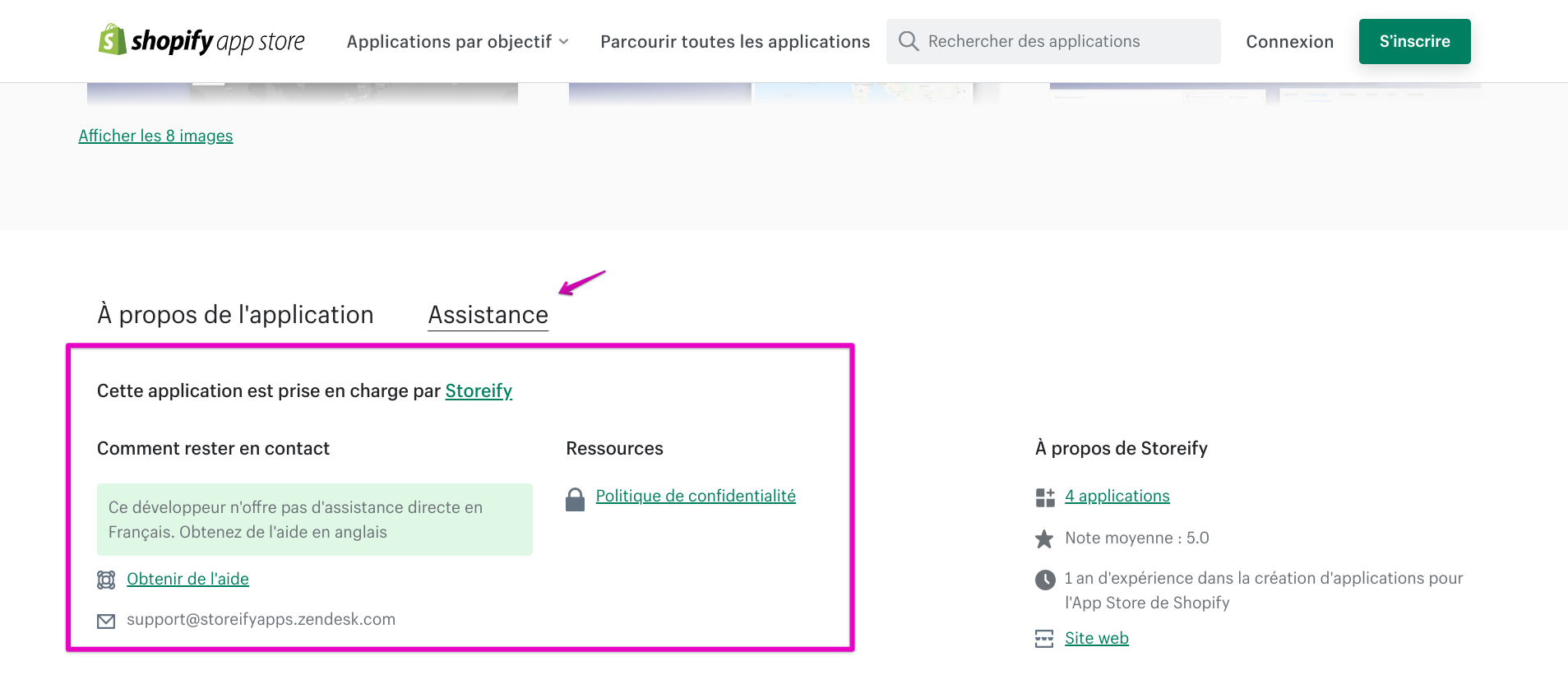The width and height of the screenshot is (1568, 684).
Task: Click the Shopify bag logo icon
Action: pos(112,39)
